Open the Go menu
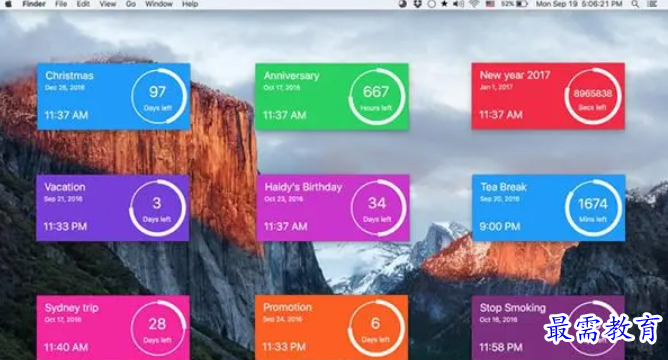Viewport: 668px width, 360px height. coord(131,4)
